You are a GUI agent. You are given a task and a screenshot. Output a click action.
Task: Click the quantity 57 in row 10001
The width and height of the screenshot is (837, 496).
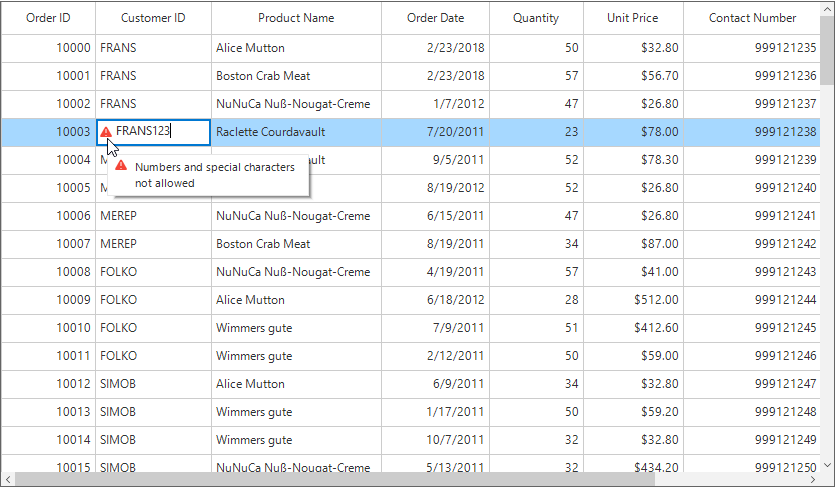click(536, 76)
